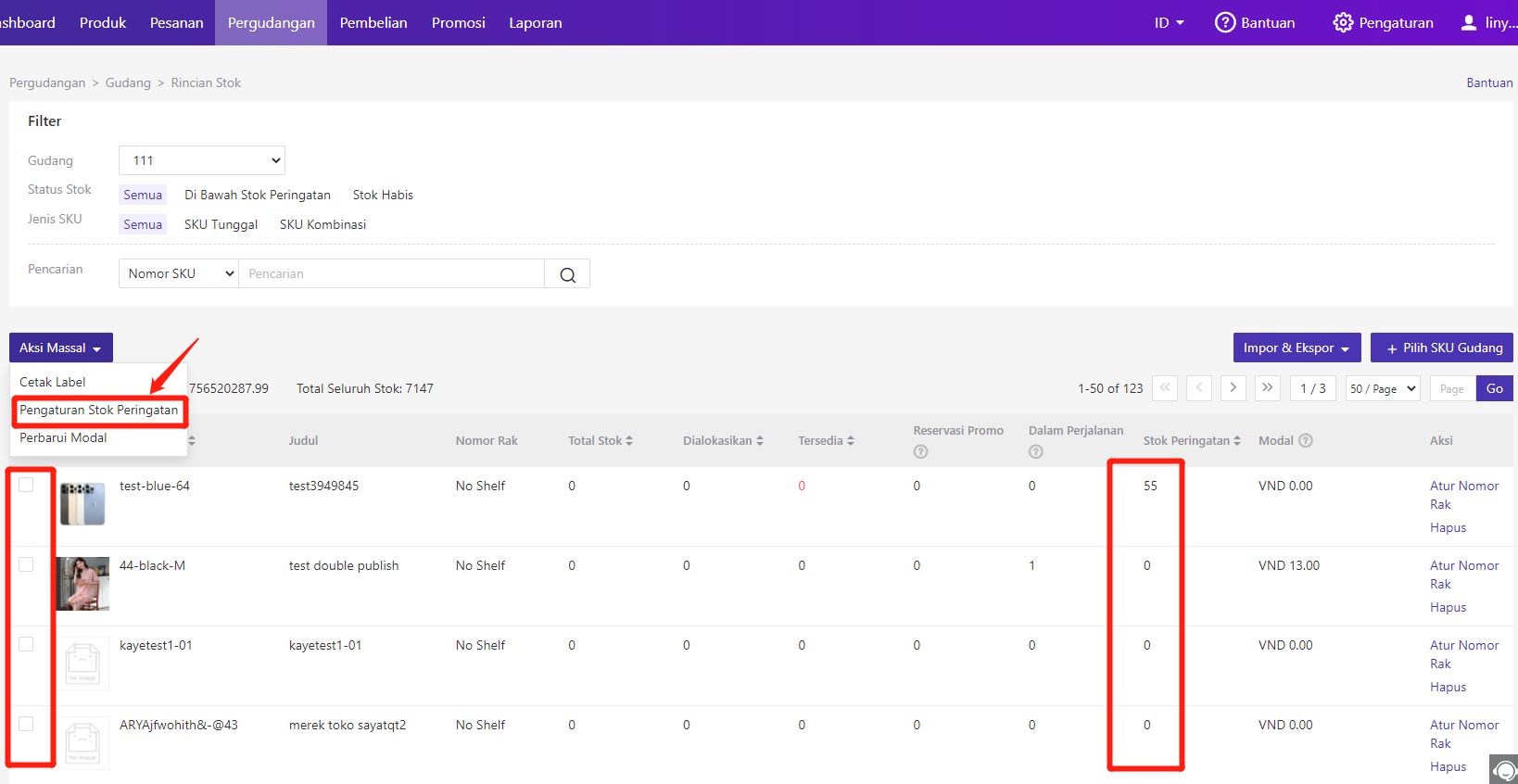Open the 50 / Page size dropdown
This screenshot has width=1518, height=784.
pos(1383,388)
